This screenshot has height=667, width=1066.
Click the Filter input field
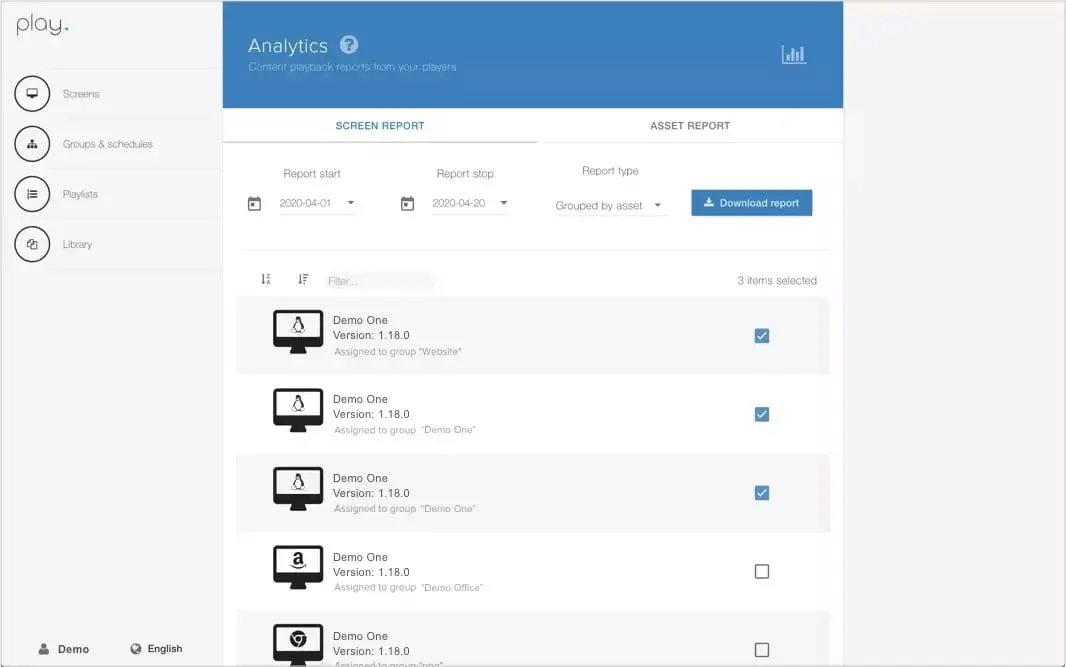[x=380, y=281]
